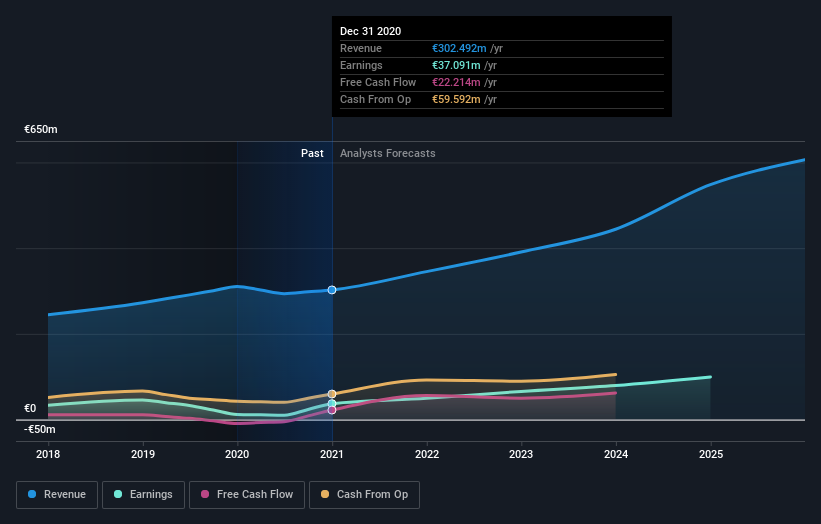Image resolution: width=821 pixels, height=524 pixels.
Task: Click the 2018 x-axis label
Action: pos(48,454)
